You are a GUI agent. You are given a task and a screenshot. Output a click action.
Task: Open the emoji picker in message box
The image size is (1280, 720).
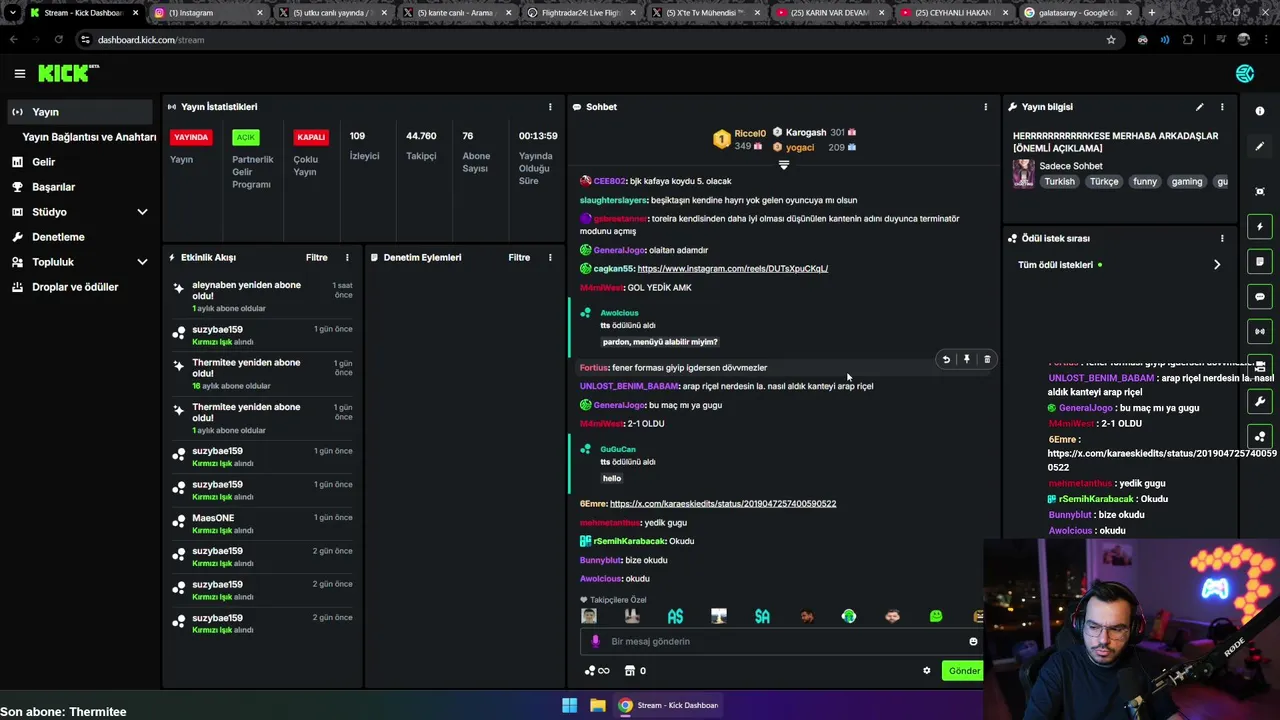click(x=973, y=641)
